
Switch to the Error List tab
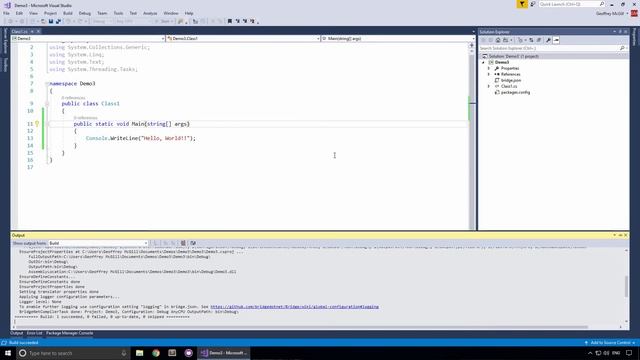coord(34,333)
